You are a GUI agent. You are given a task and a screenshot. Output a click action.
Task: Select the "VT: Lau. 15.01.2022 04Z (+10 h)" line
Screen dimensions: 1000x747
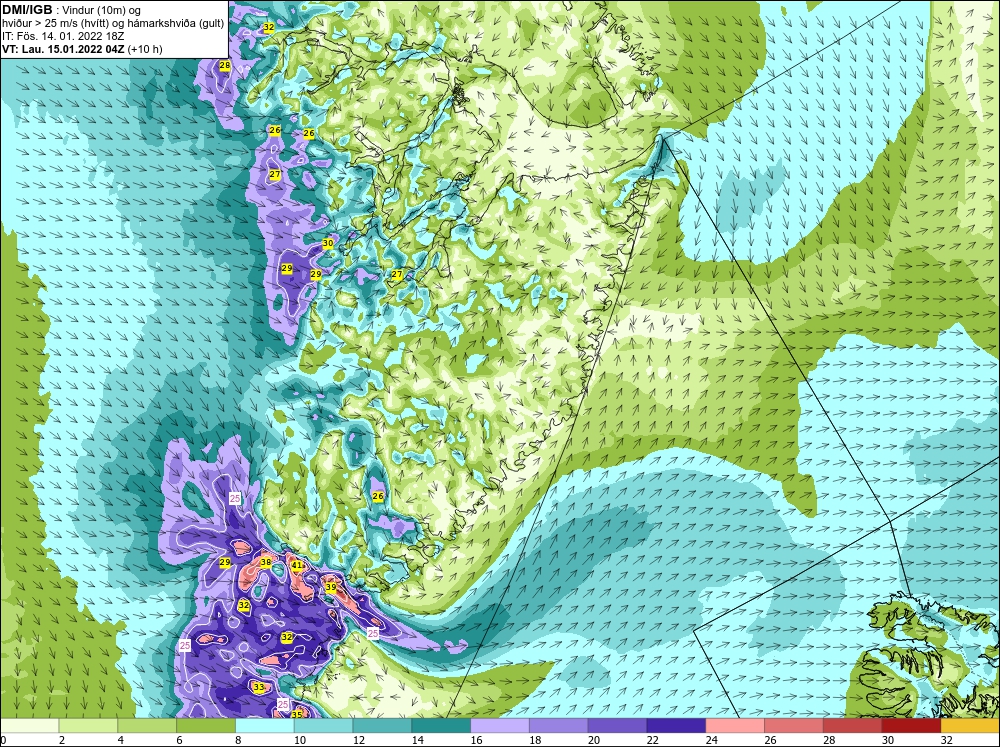point(82,49)
